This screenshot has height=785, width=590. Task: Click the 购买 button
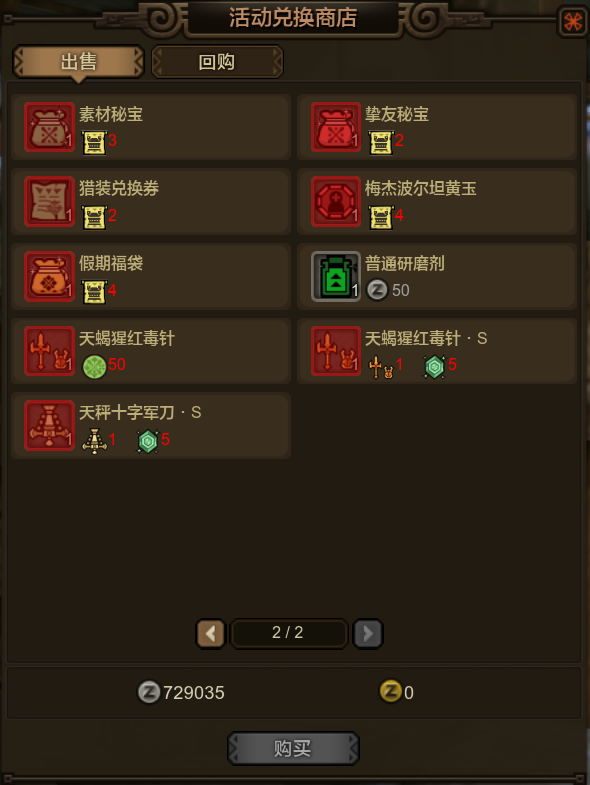(x=293, y=748)
